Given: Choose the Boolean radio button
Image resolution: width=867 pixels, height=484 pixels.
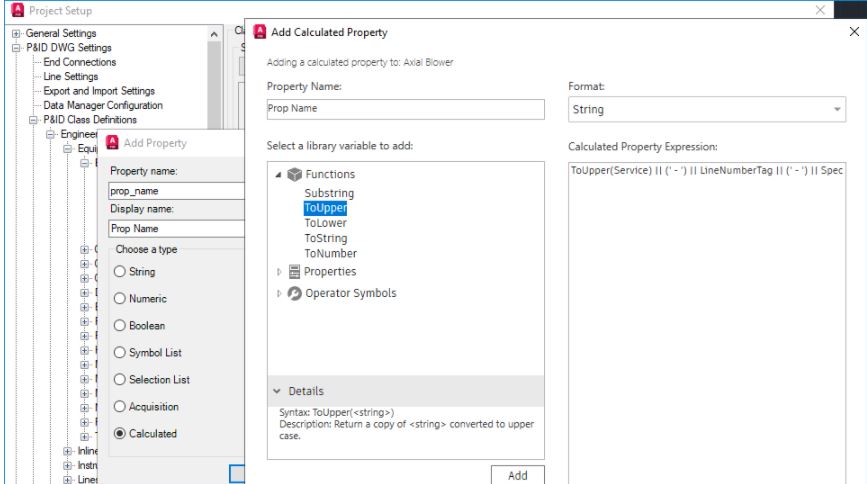Looking at the screenshot, I should (x=119, y=326).
